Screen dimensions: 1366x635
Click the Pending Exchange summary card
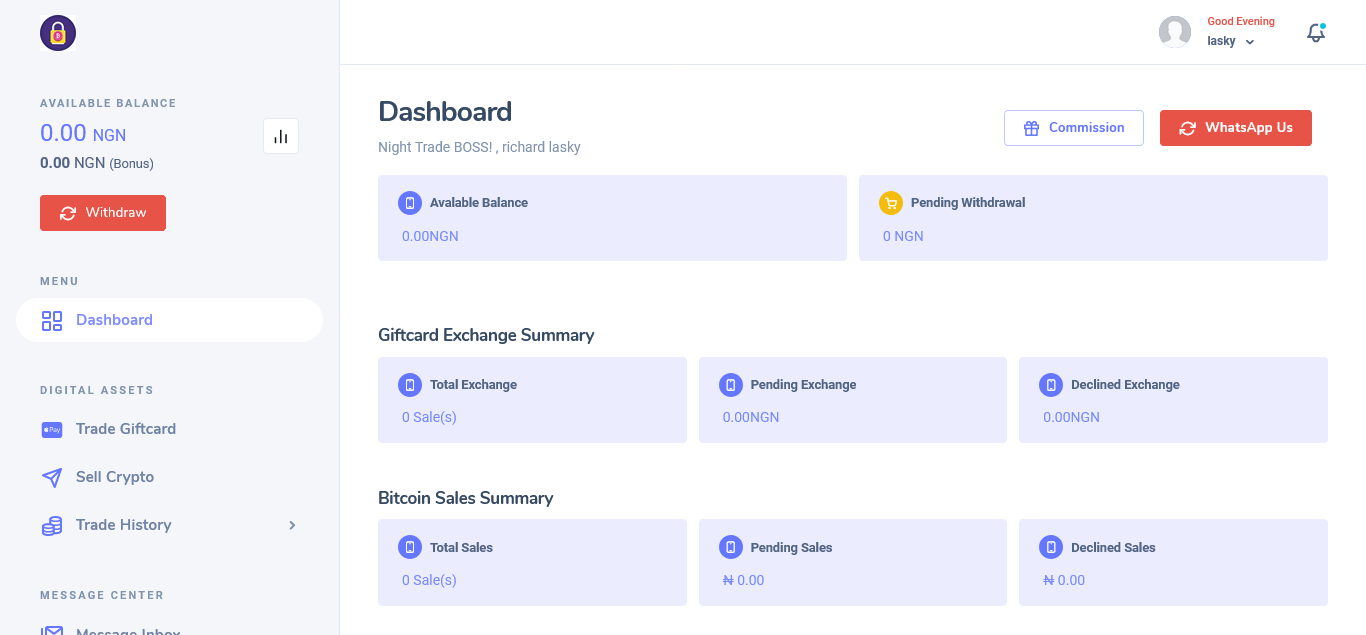click(x=852, y=400)
